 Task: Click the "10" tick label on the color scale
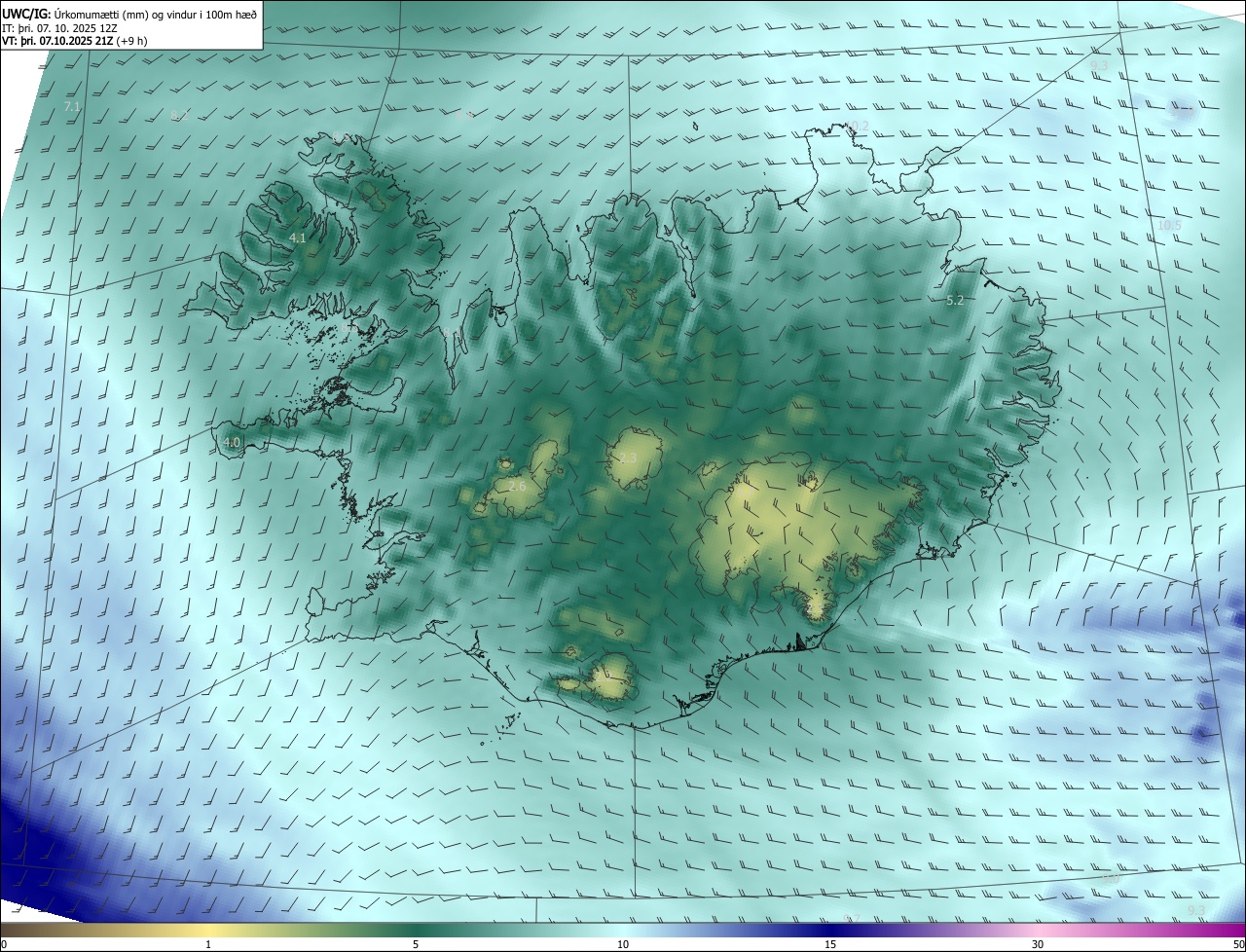tap(623, 944)
